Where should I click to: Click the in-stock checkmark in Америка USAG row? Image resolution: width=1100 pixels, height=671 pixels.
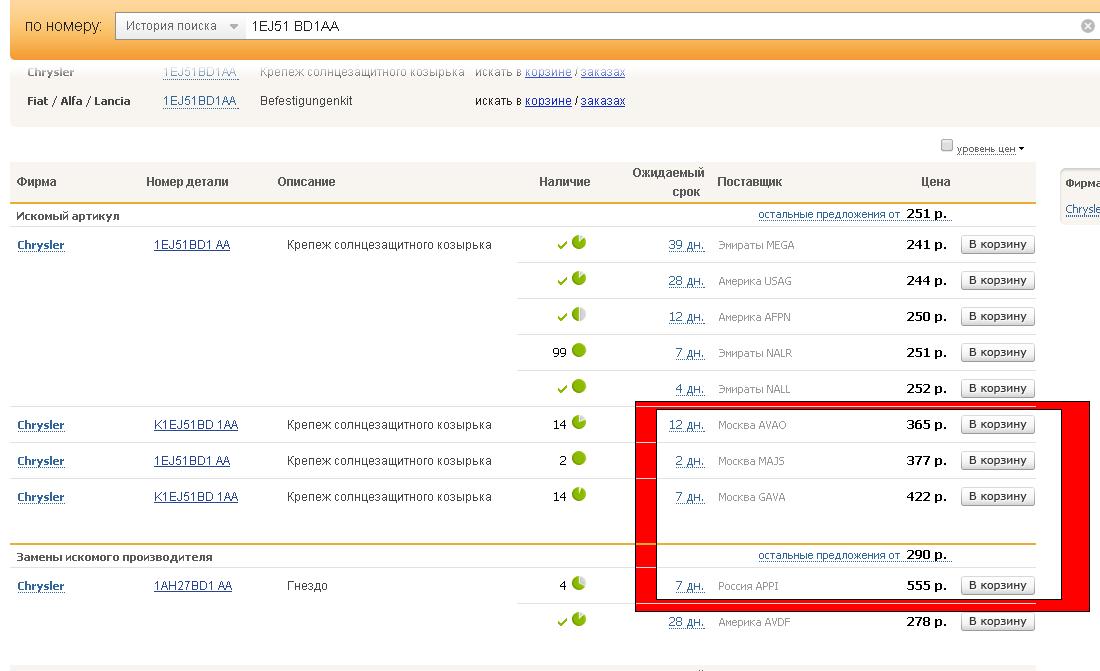point(562,281)
